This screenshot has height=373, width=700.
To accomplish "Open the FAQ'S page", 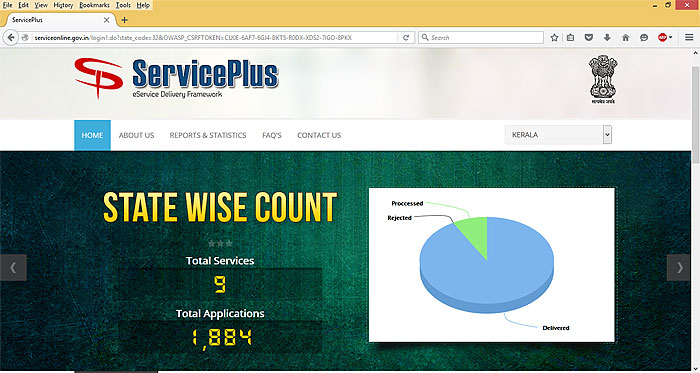I will (x=272, y=135).
